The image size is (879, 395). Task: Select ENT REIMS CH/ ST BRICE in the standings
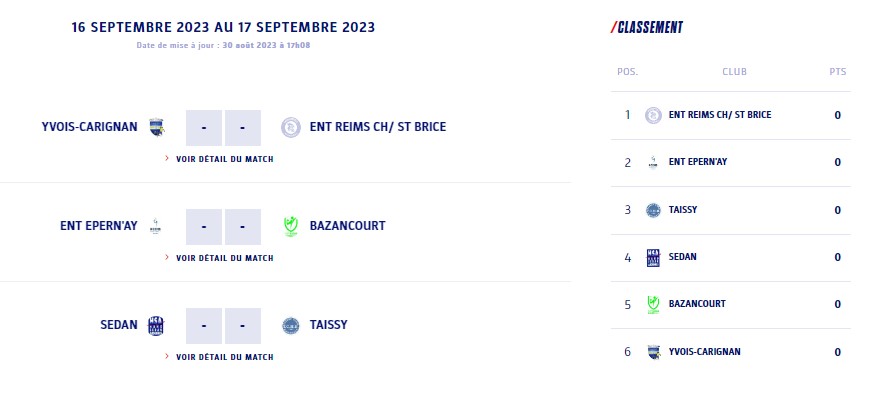pyautogui.click(x=720, y=115)
